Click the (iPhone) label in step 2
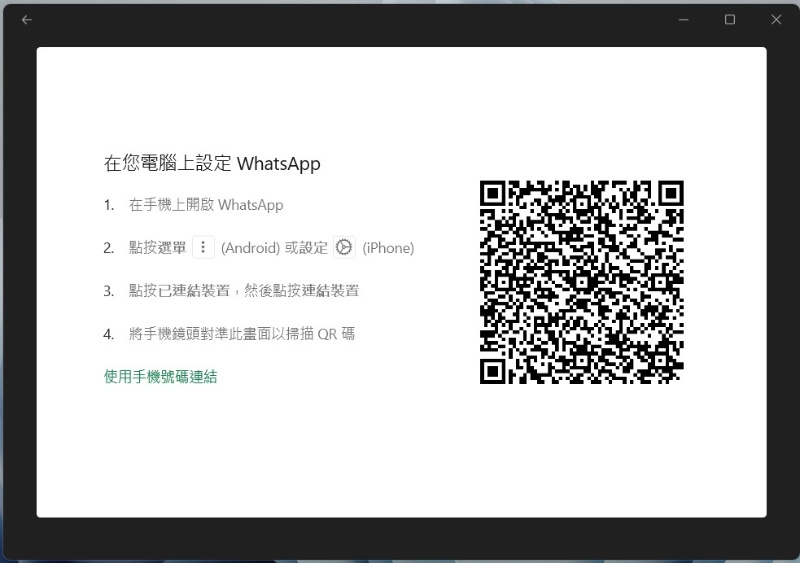 point(388,248)
